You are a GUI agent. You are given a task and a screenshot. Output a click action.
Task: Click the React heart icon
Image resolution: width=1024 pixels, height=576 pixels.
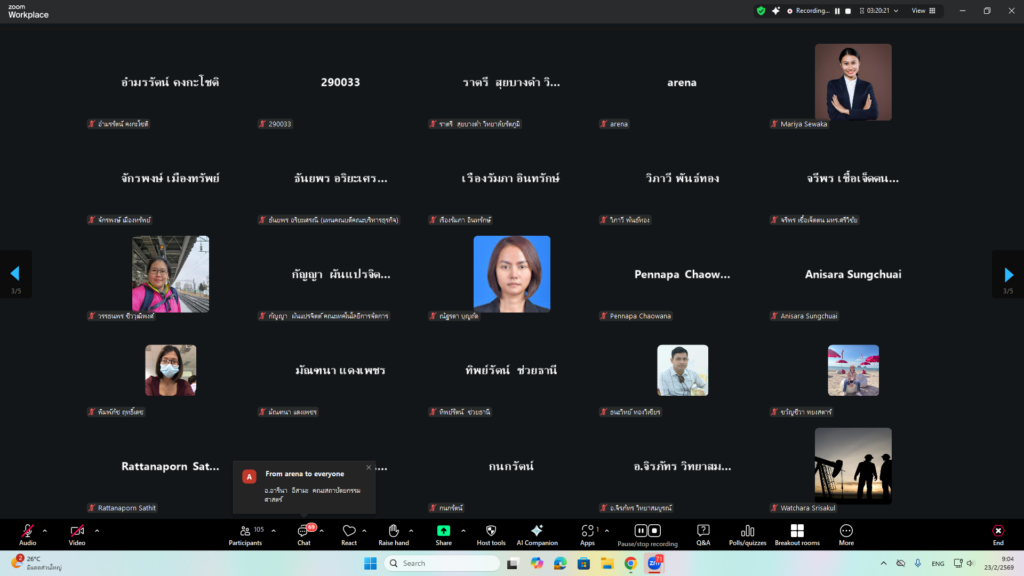click(349, 534)
